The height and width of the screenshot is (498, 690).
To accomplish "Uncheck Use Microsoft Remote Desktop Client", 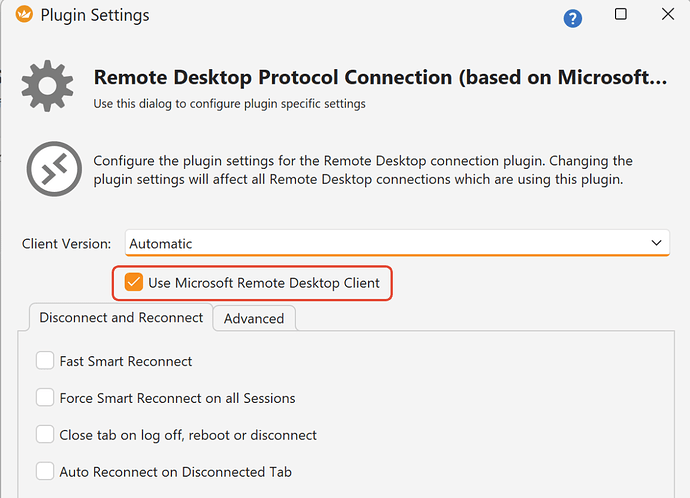I will coord(133,283).
